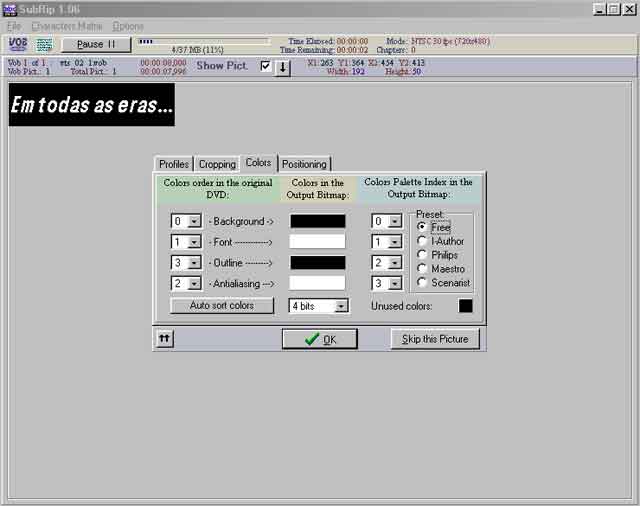This screenshot has height=506, width=640.
Task: Open the Font DVD color order dropdown
Action: click(x=194, y=242)
